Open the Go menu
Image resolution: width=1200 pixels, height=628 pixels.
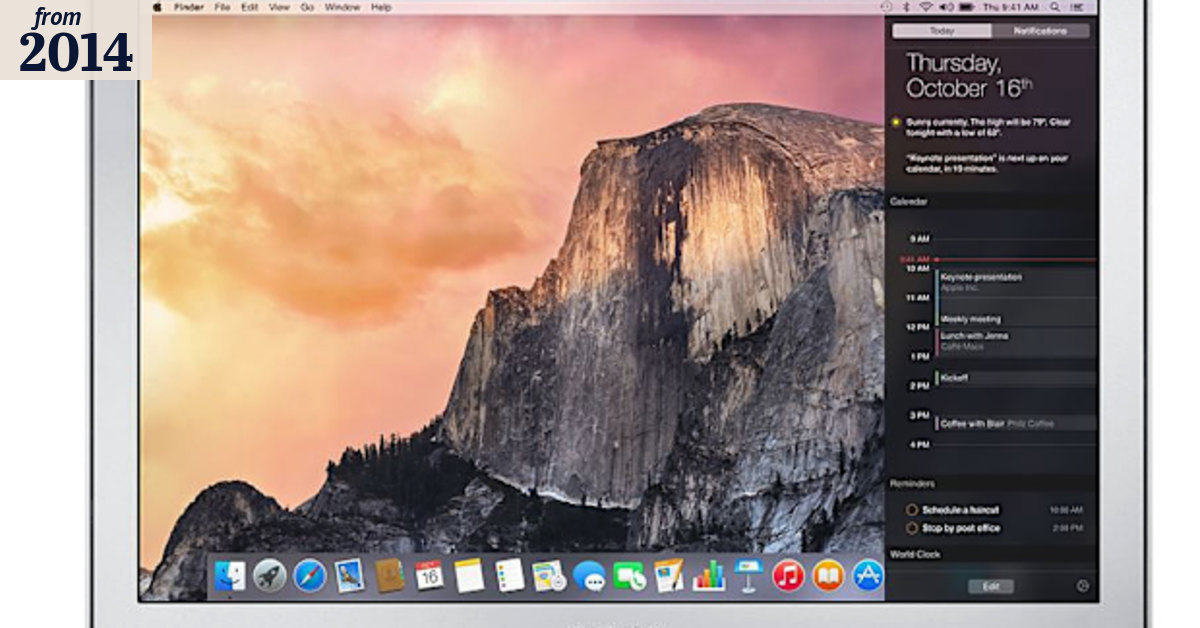[x=307, y=7]
